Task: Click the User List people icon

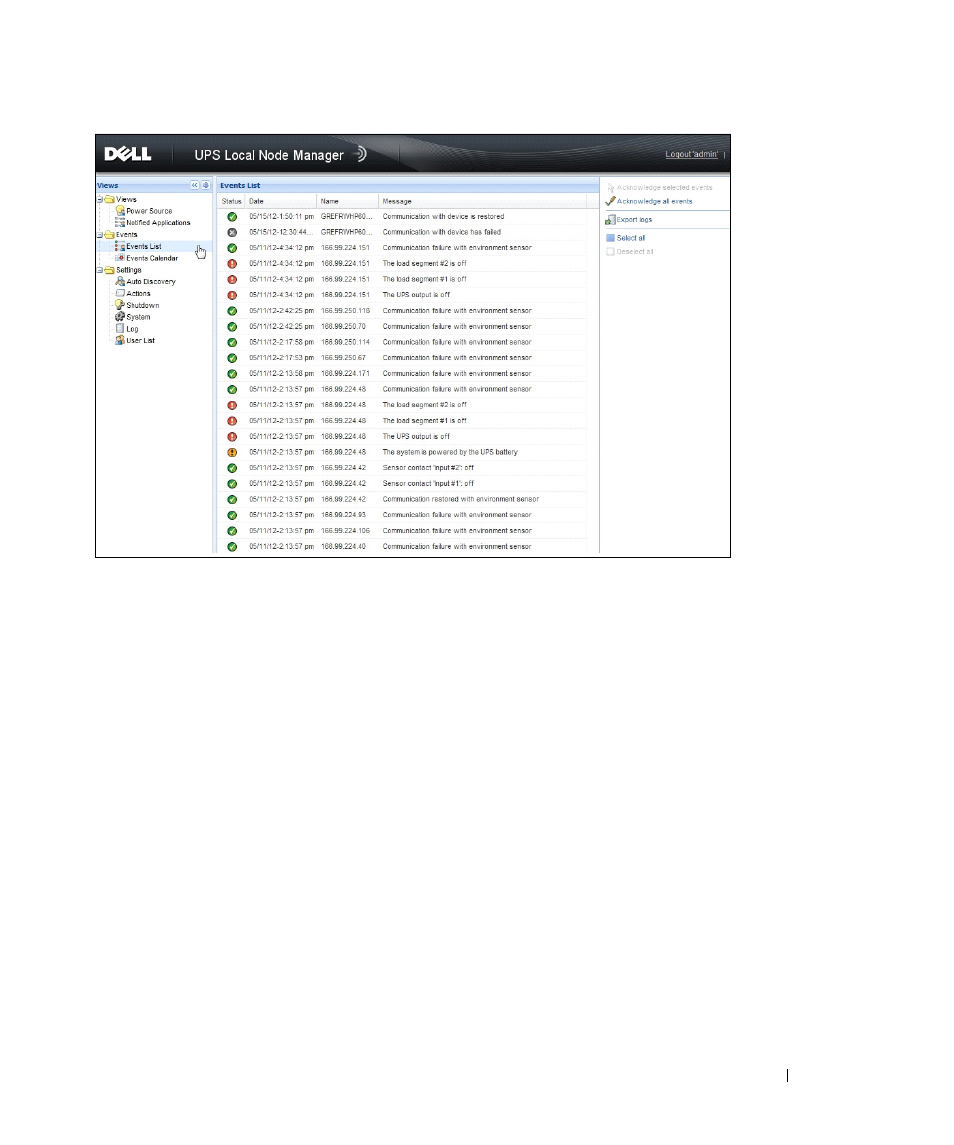Action: 120,340
